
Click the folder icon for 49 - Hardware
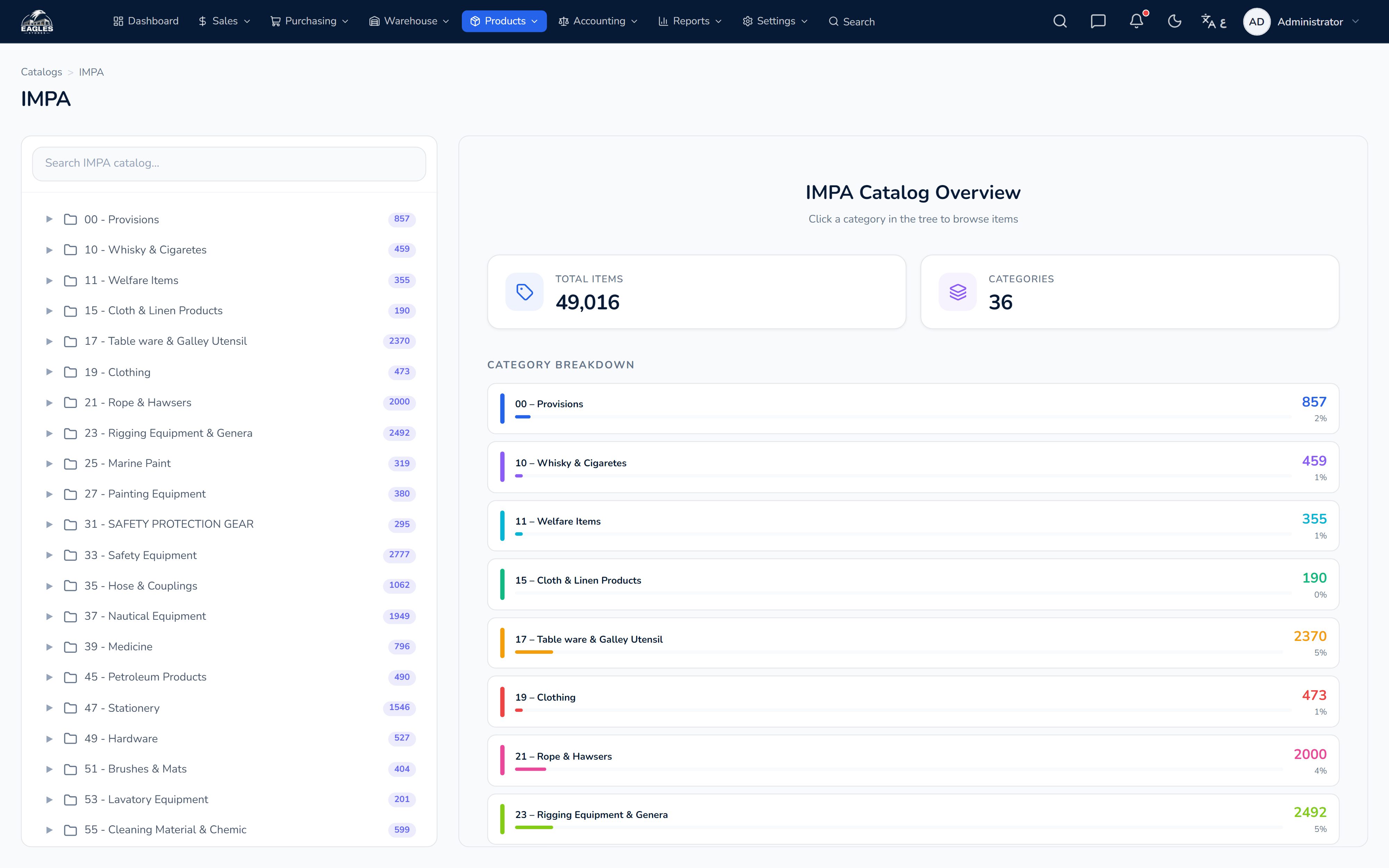tap(70, 738)
